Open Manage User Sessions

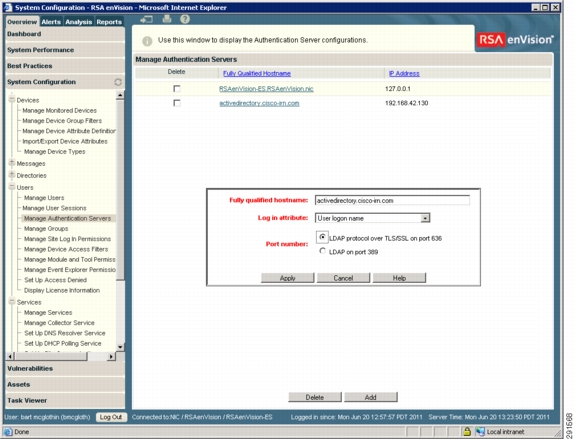54,208
